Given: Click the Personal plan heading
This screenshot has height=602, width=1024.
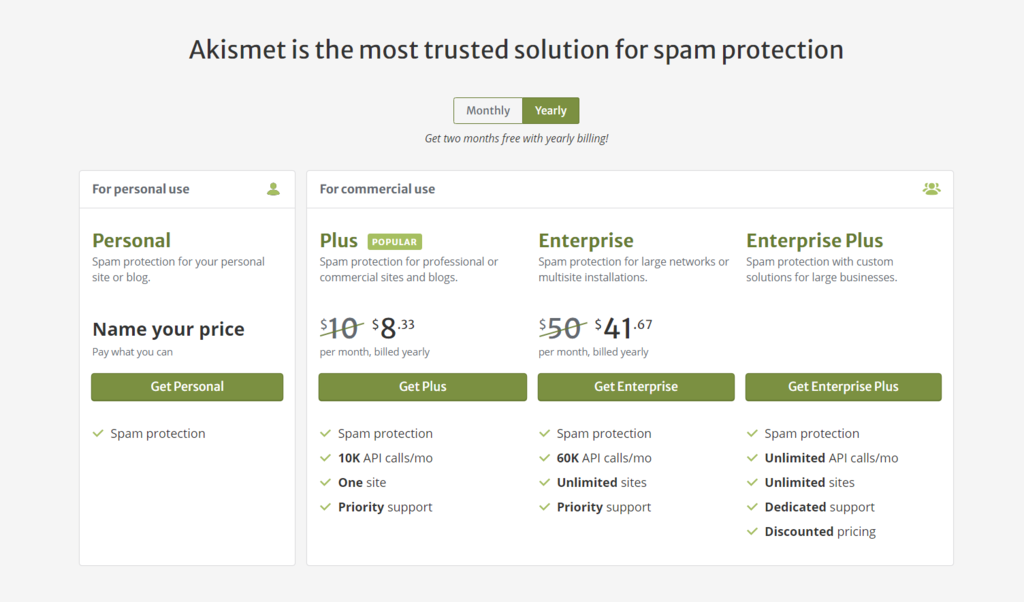Looking at the screenshot, I should (x=131, y=241).
